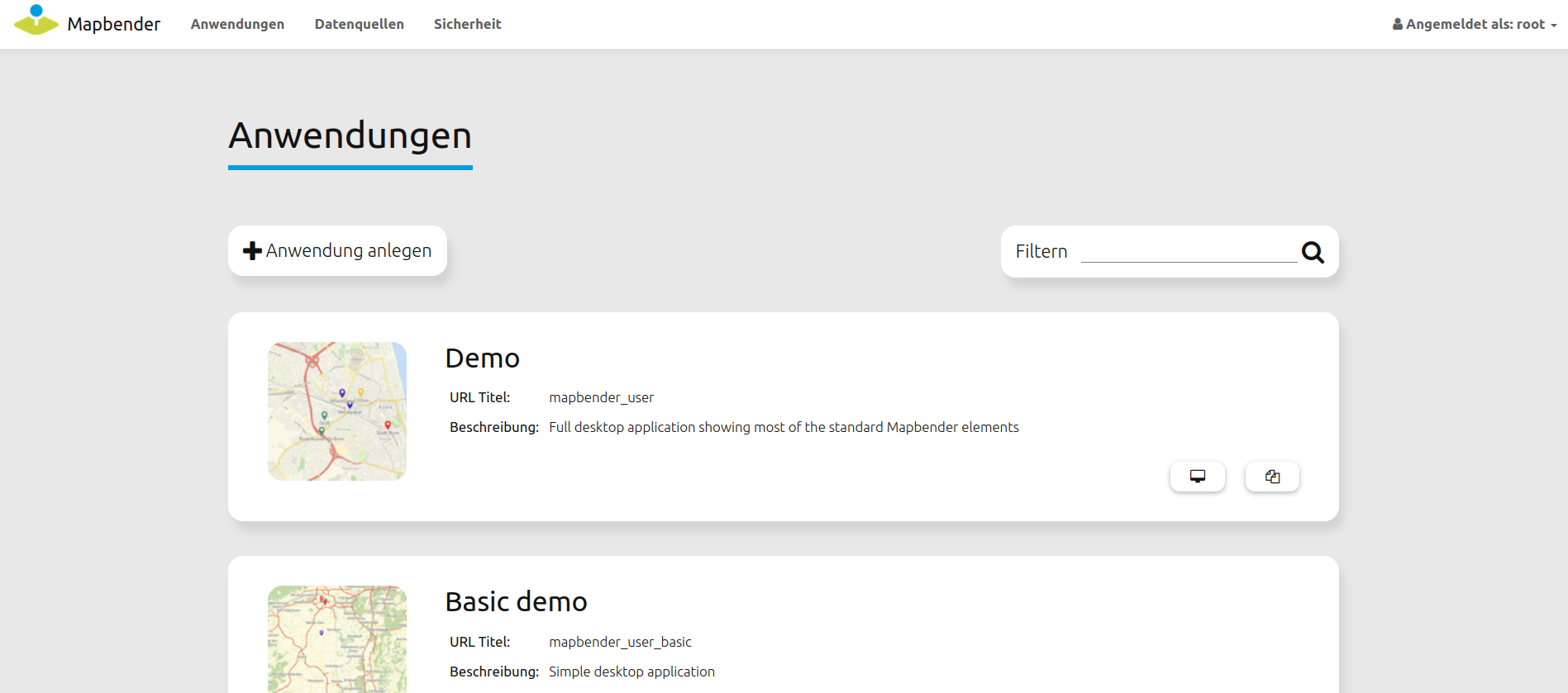The image size is (1568, 693).
Task: Open the Basic demo application title
Action: pos(516,602)
